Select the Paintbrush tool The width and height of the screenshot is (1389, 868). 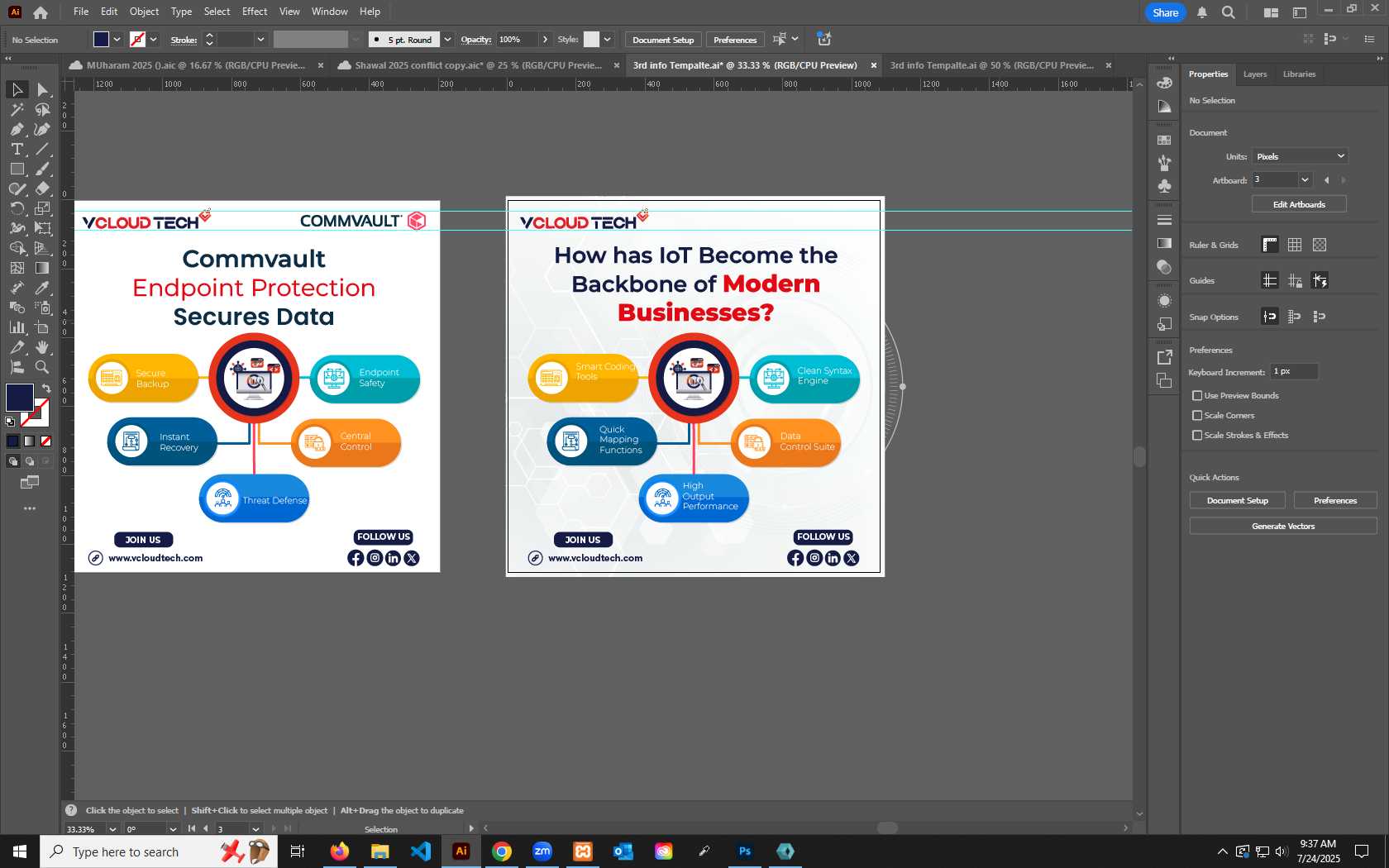click(x=42, y=169)
